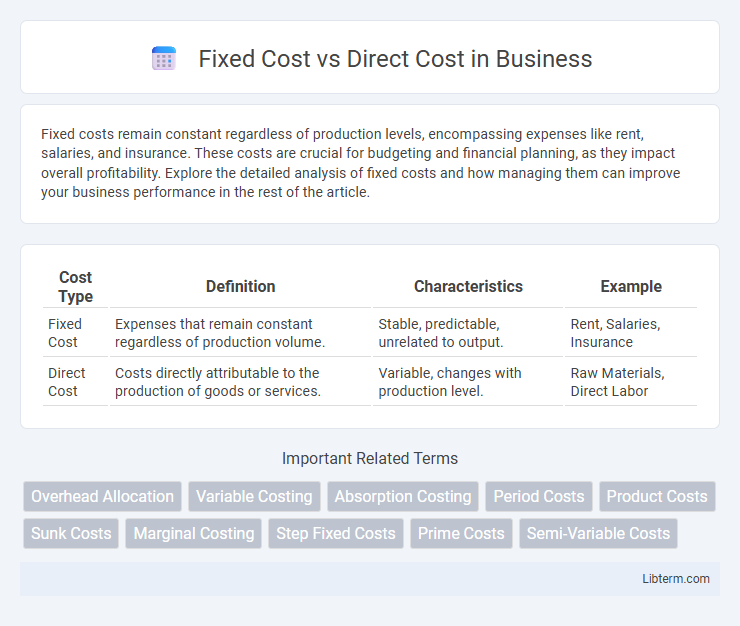Click the Important Related Terms heading

point(370,458)
